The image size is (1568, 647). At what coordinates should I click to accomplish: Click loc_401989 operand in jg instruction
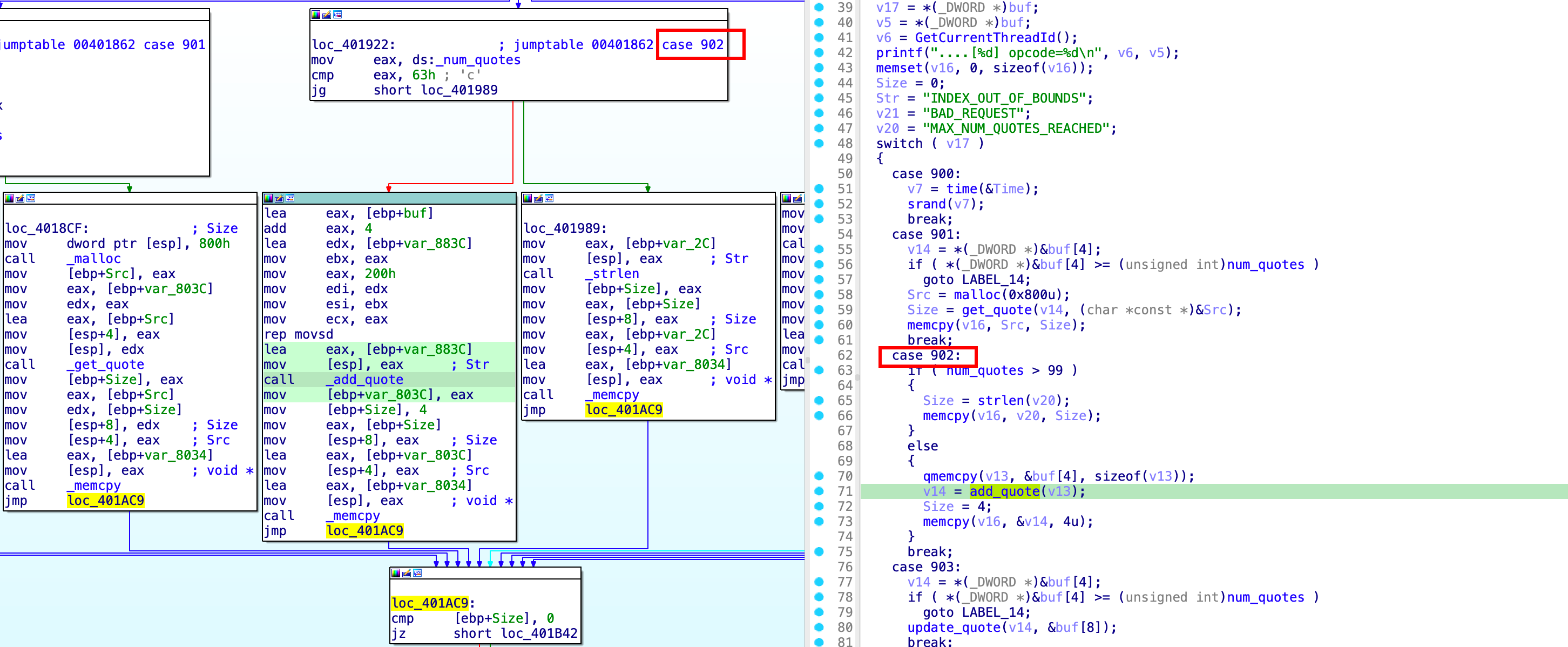coord(459,90)
